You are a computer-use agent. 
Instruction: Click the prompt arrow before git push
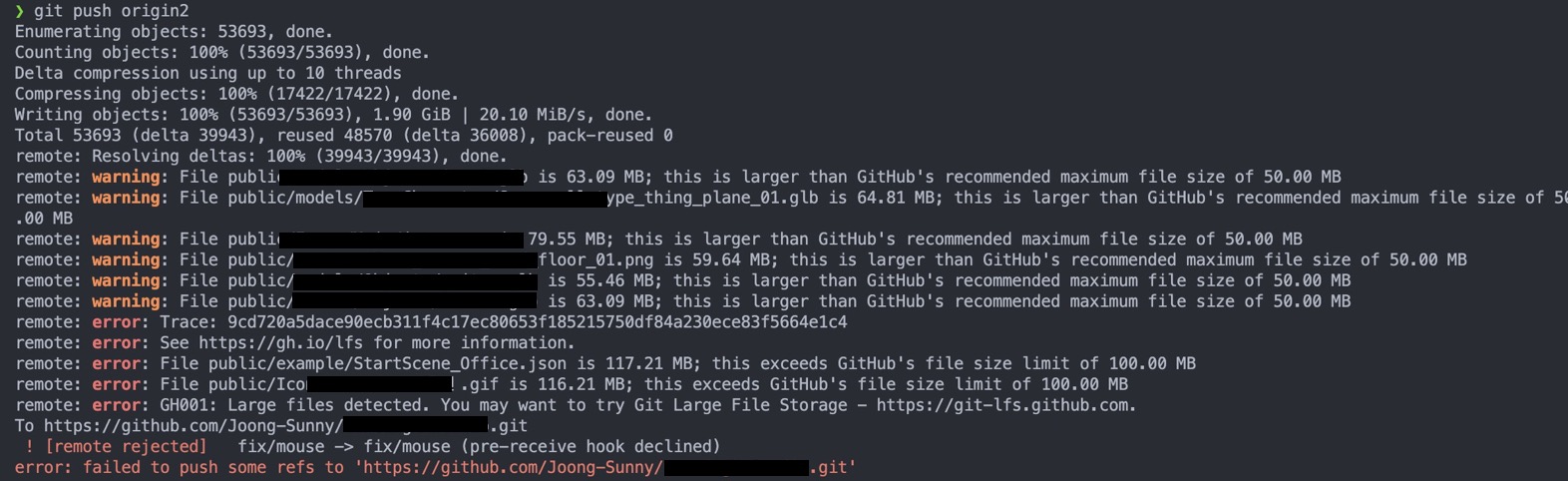(x=19, y=11)
